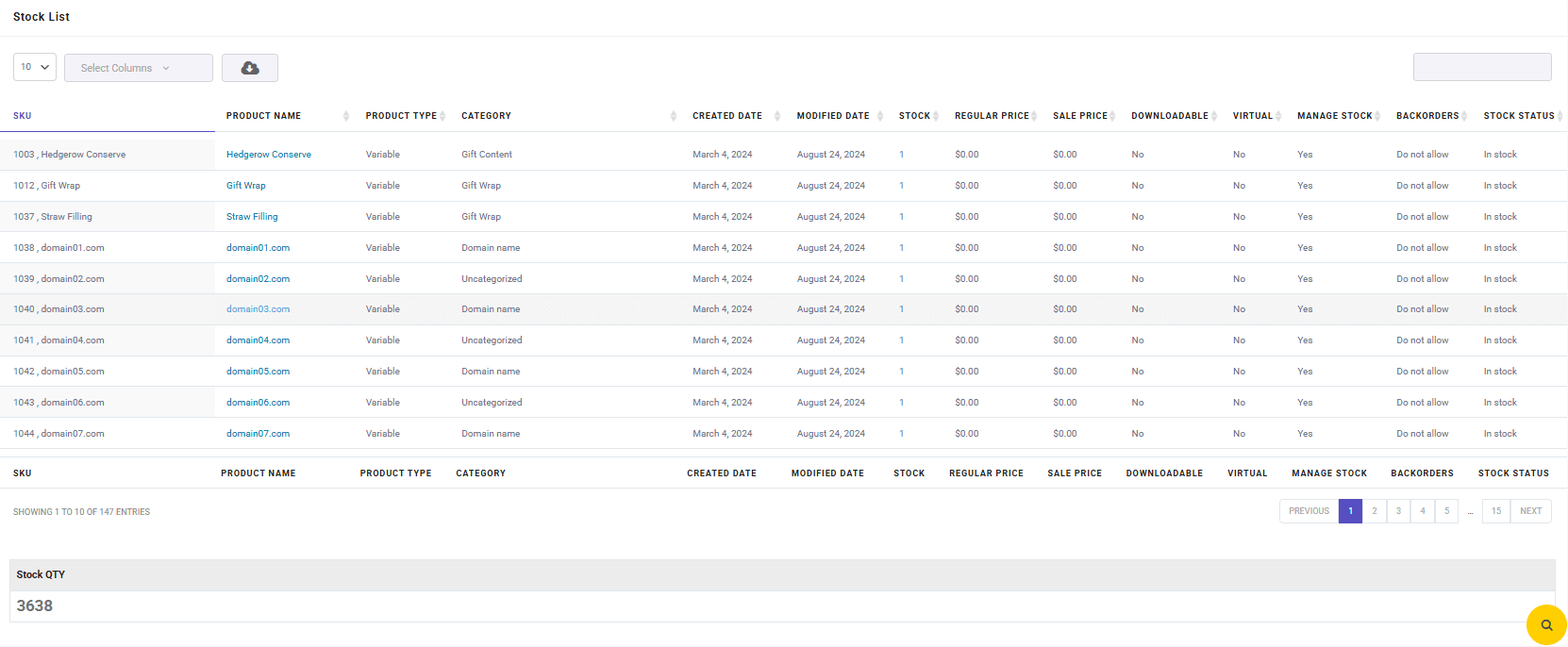Click the search input field
This screenshot has width=1568, height=647.
click(x=1481, y=67)
